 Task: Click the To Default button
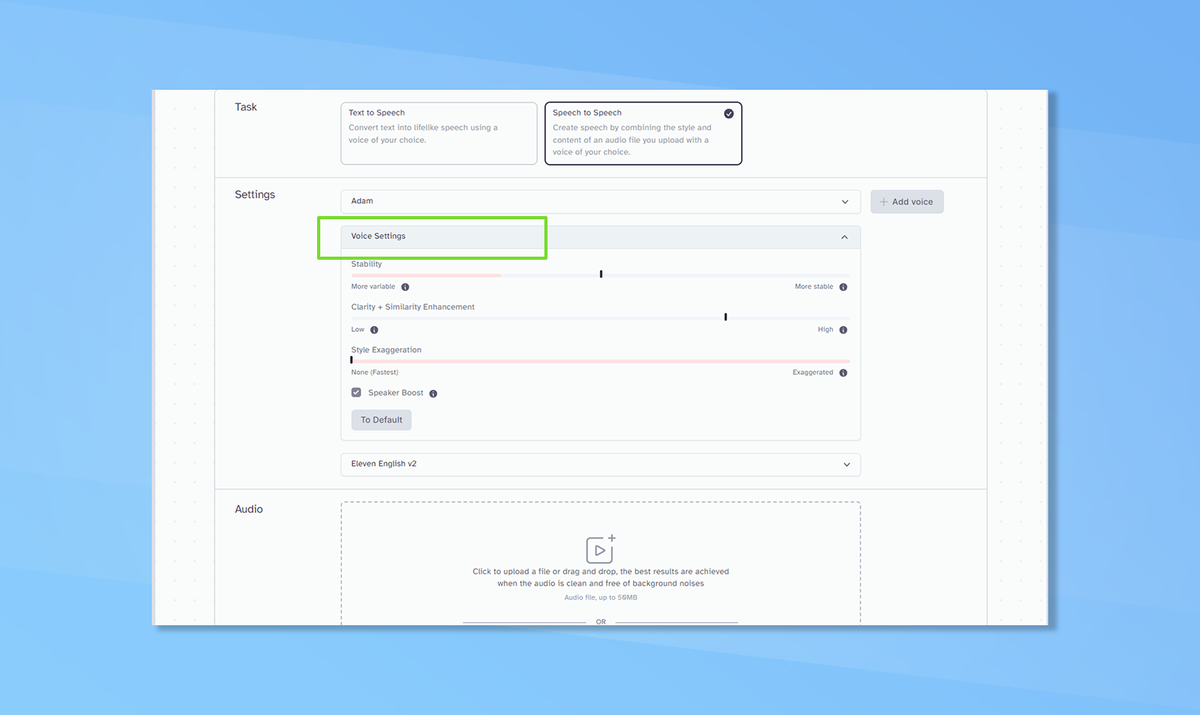[381, 419]
